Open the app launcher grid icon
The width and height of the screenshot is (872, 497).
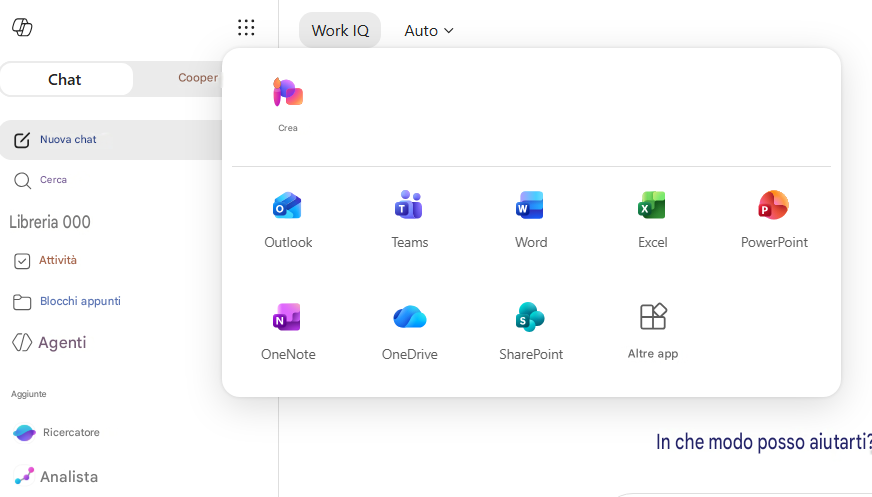(x=246, y=27)
